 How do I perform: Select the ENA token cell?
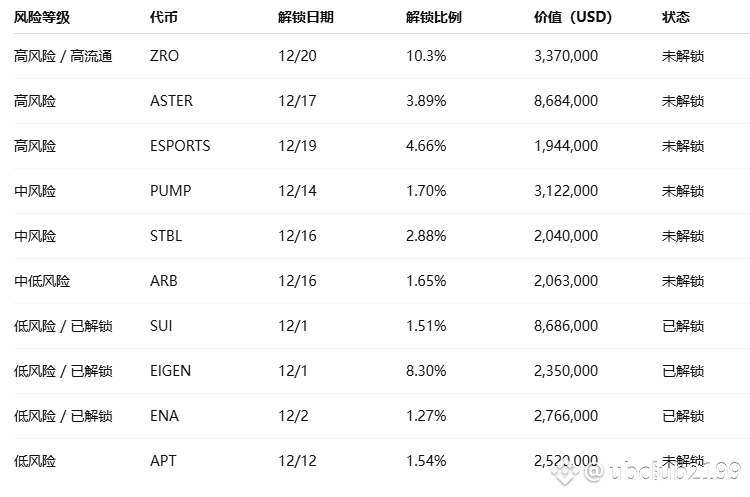(x=164, y=416)
